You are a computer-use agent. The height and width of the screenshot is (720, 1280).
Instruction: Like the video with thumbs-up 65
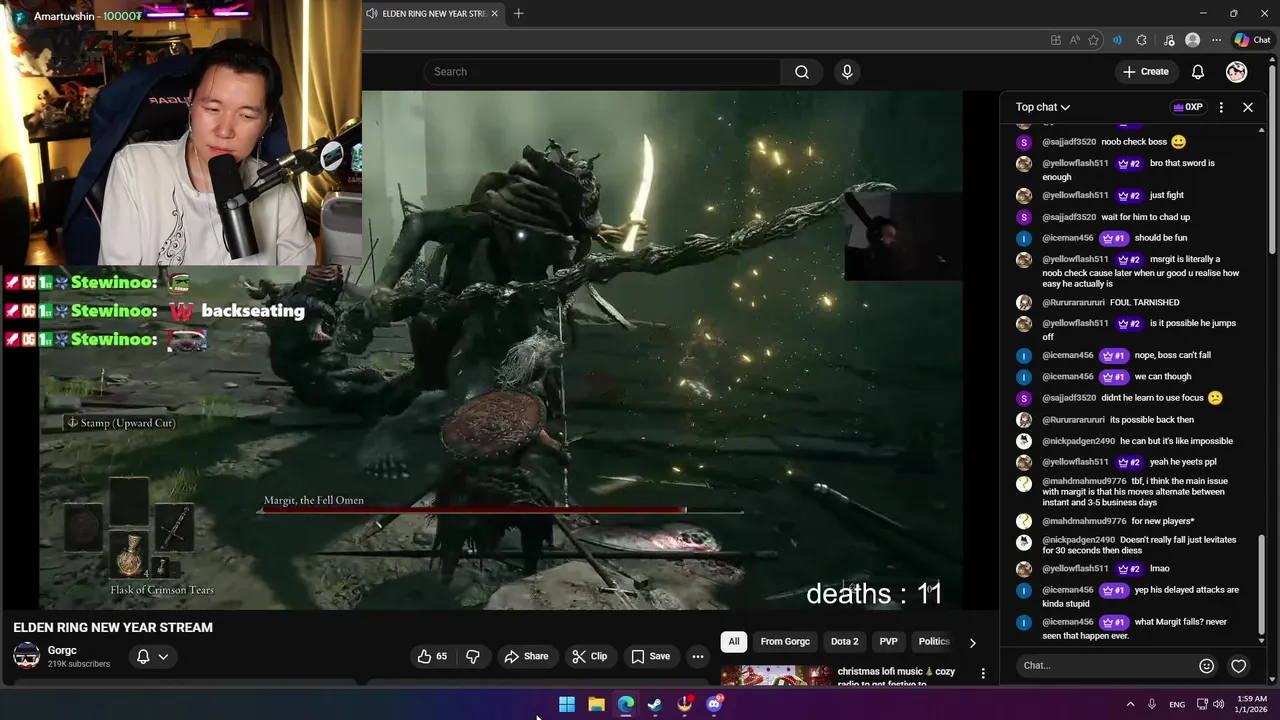[x=432, y=656]
